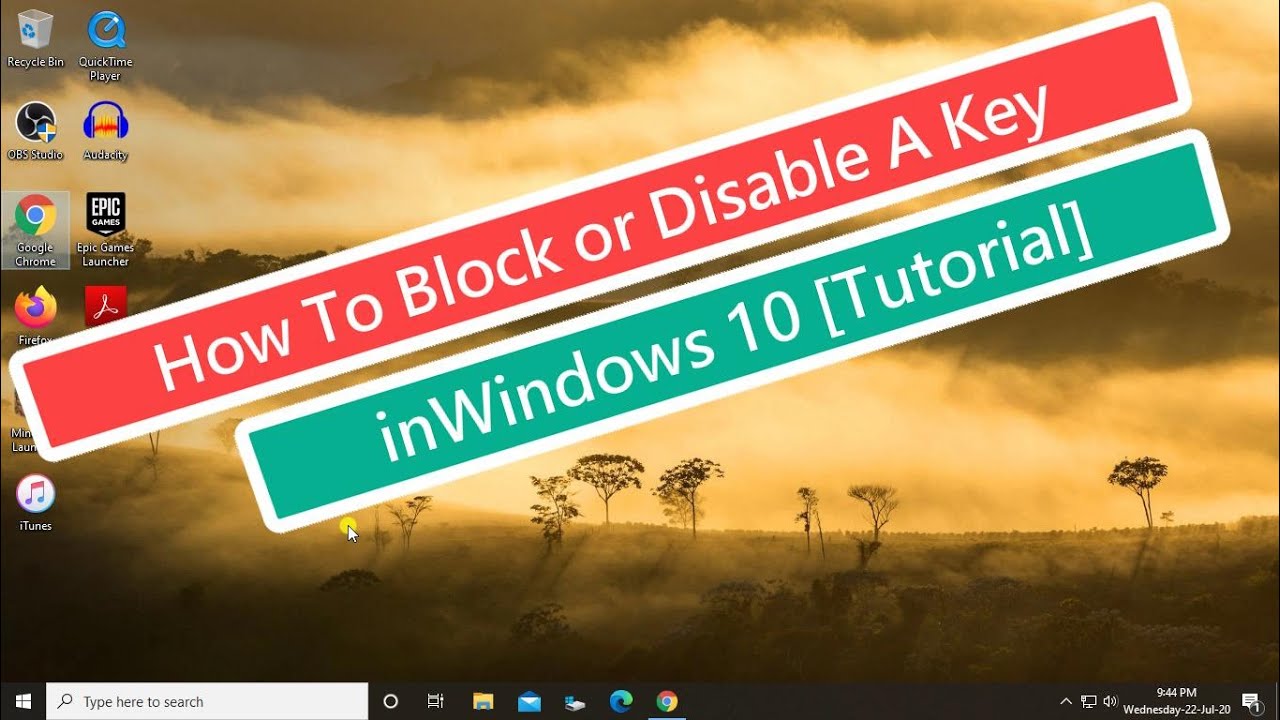The width and height of the screenshot is (1280, 720).
Task: Select the OBS Studio desktop shortcut
Action: click(35, 131)
